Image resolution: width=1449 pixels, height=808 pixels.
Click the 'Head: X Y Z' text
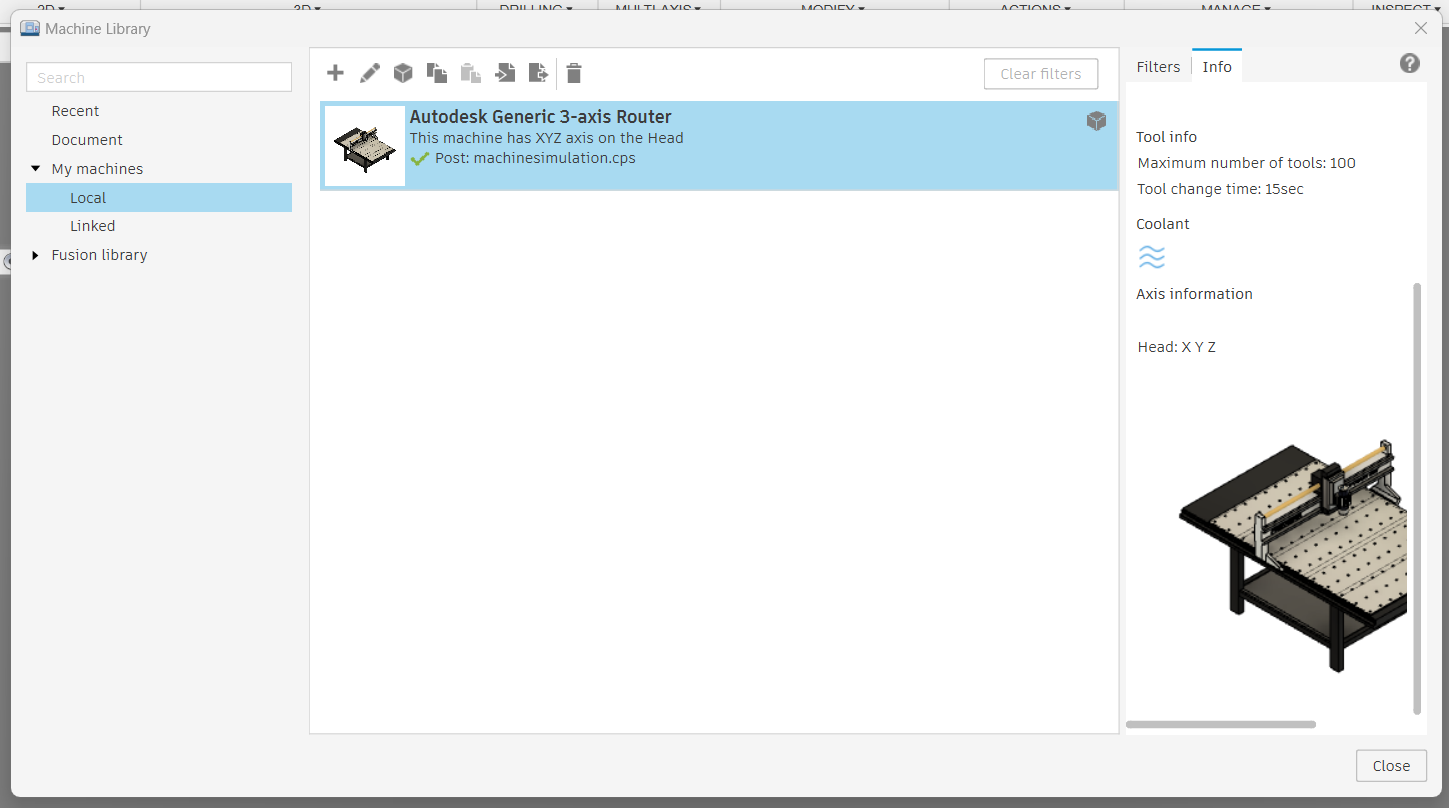click(1177, 347)
